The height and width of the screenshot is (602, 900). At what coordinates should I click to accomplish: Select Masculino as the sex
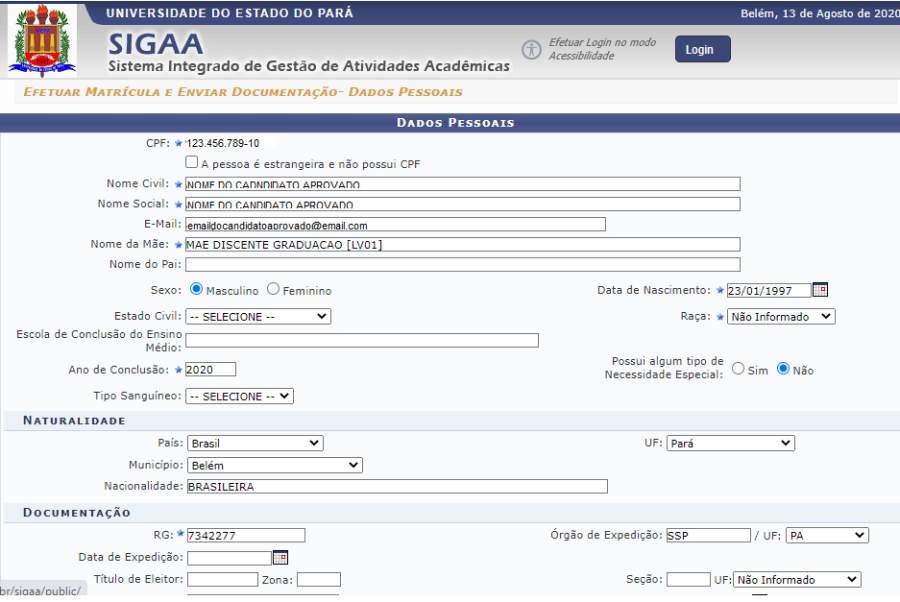[x=196, y=290]
